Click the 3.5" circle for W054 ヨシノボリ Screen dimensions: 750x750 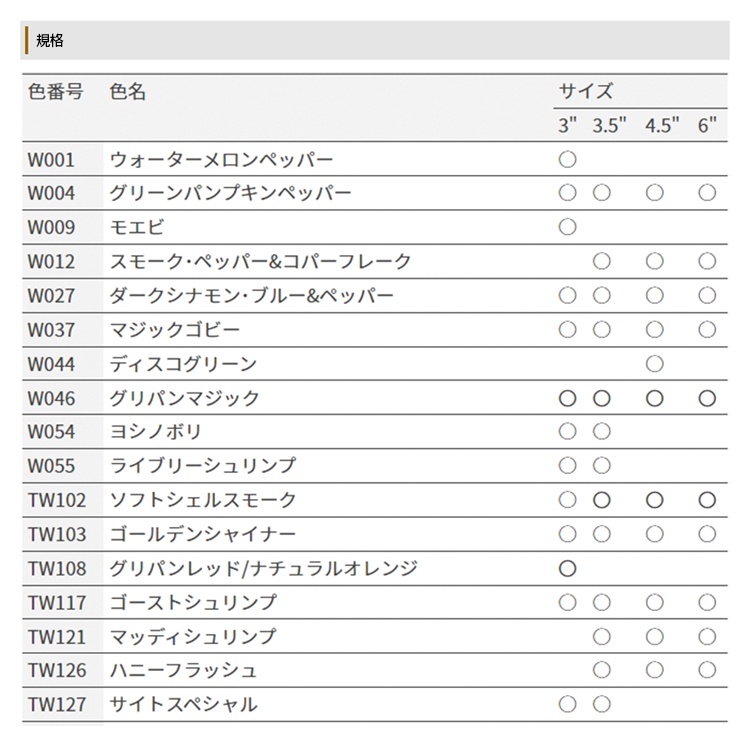point(602,432)
